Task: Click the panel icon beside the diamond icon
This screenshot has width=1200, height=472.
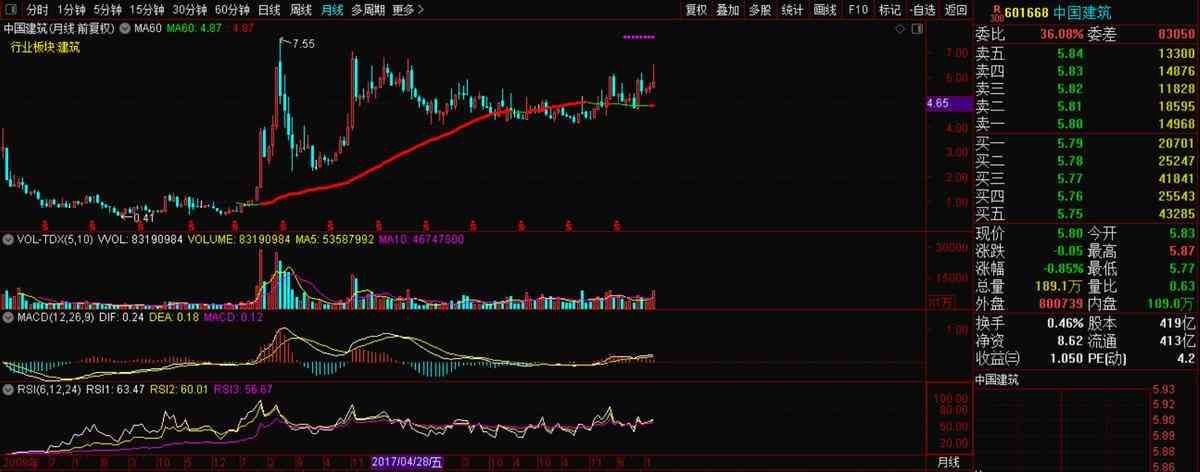Action: (915, 29)
